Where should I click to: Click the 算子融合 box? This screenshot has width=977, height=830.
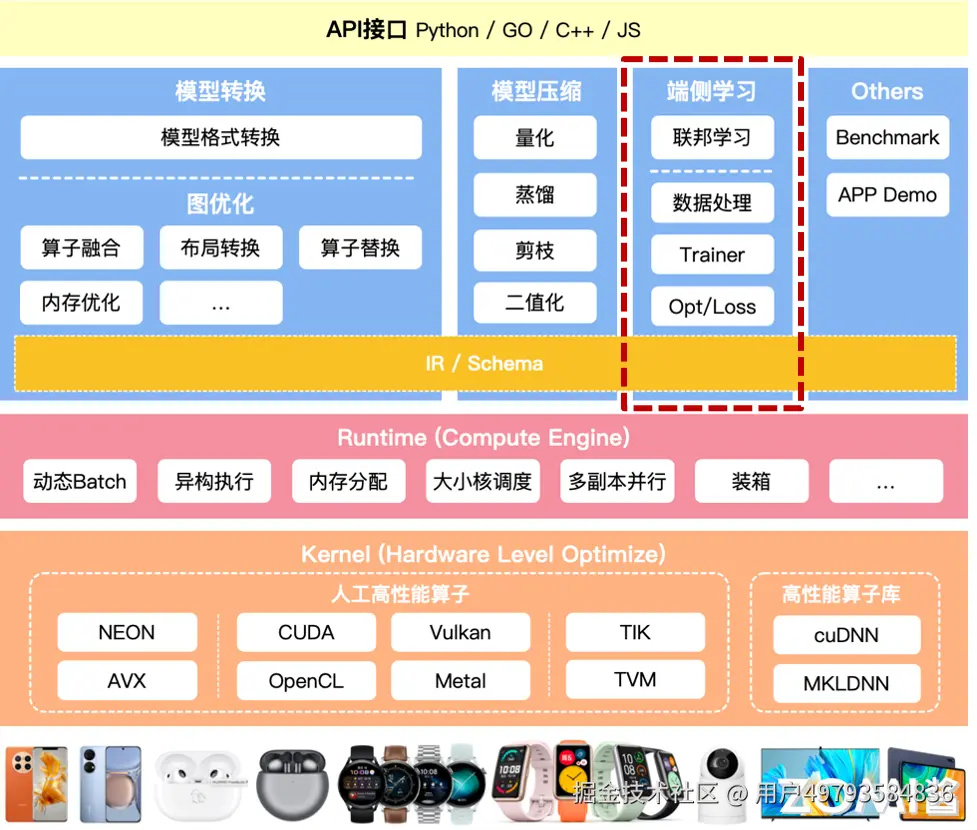click(82, 247)
